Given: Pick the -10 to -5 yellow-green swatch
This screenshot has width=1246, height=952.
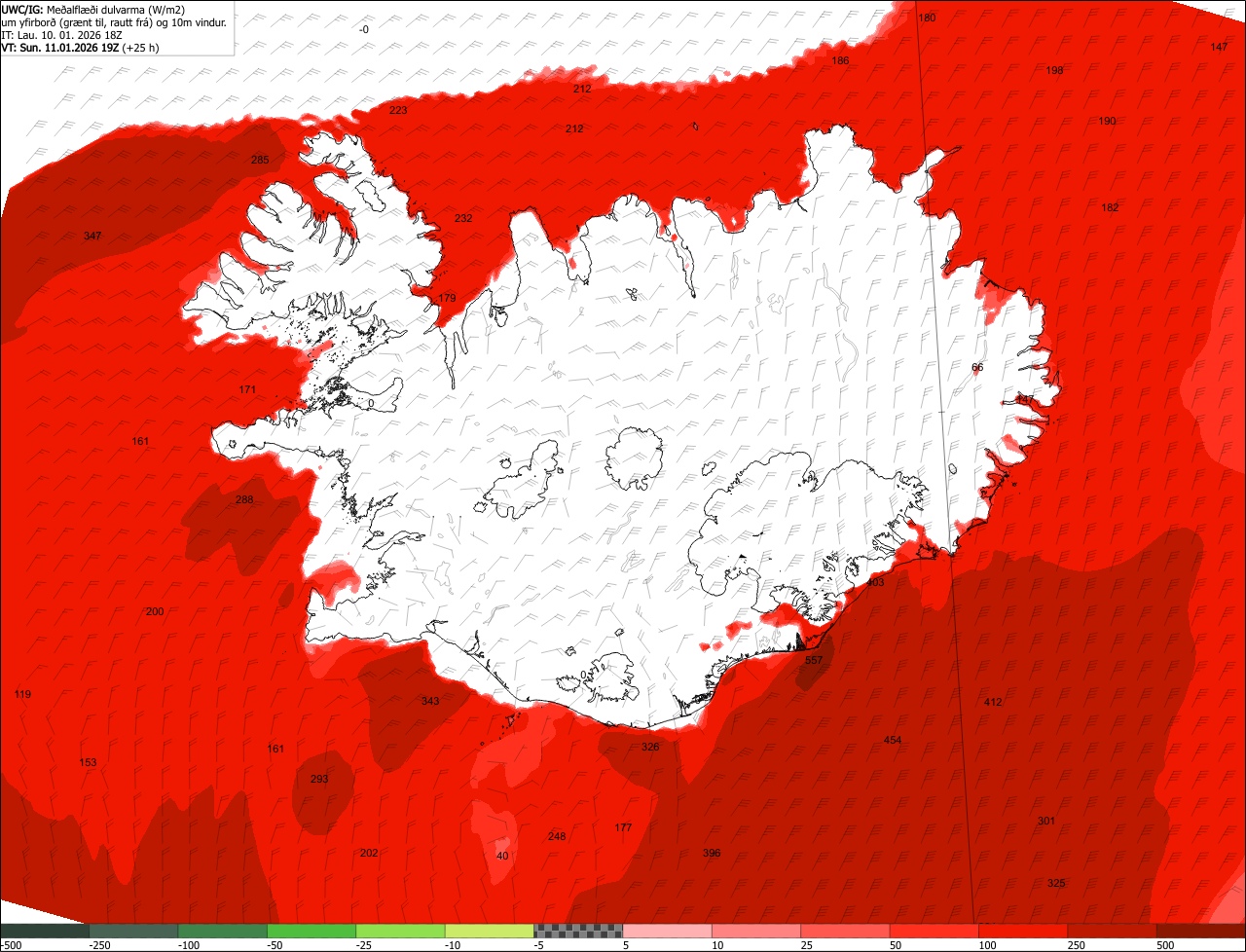Looking at the screenshot, I should (x=490, y=931).
